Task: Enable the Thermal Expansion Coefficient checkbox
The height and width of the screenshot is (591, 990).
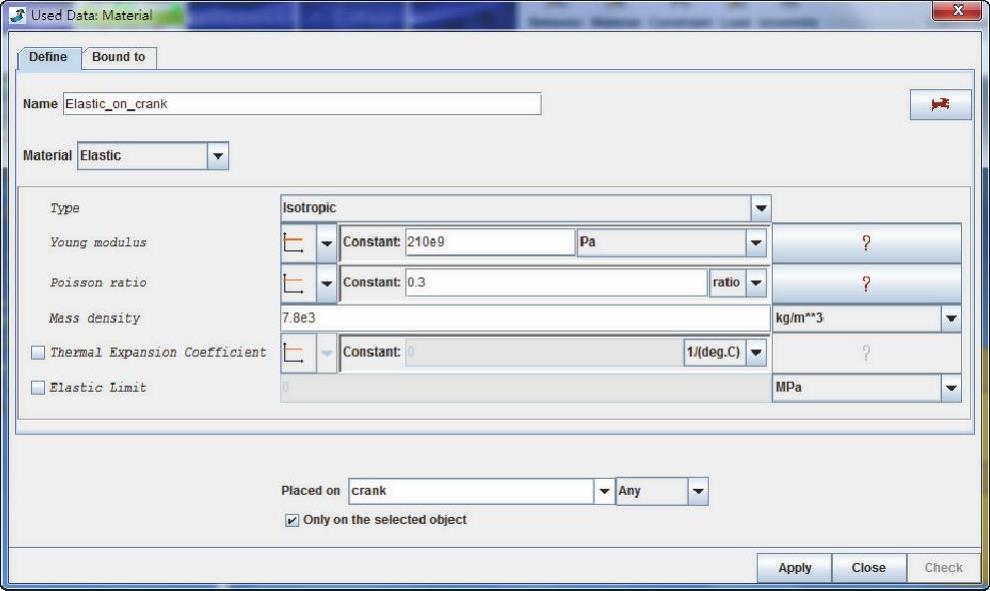Action: tap(38, 353)
